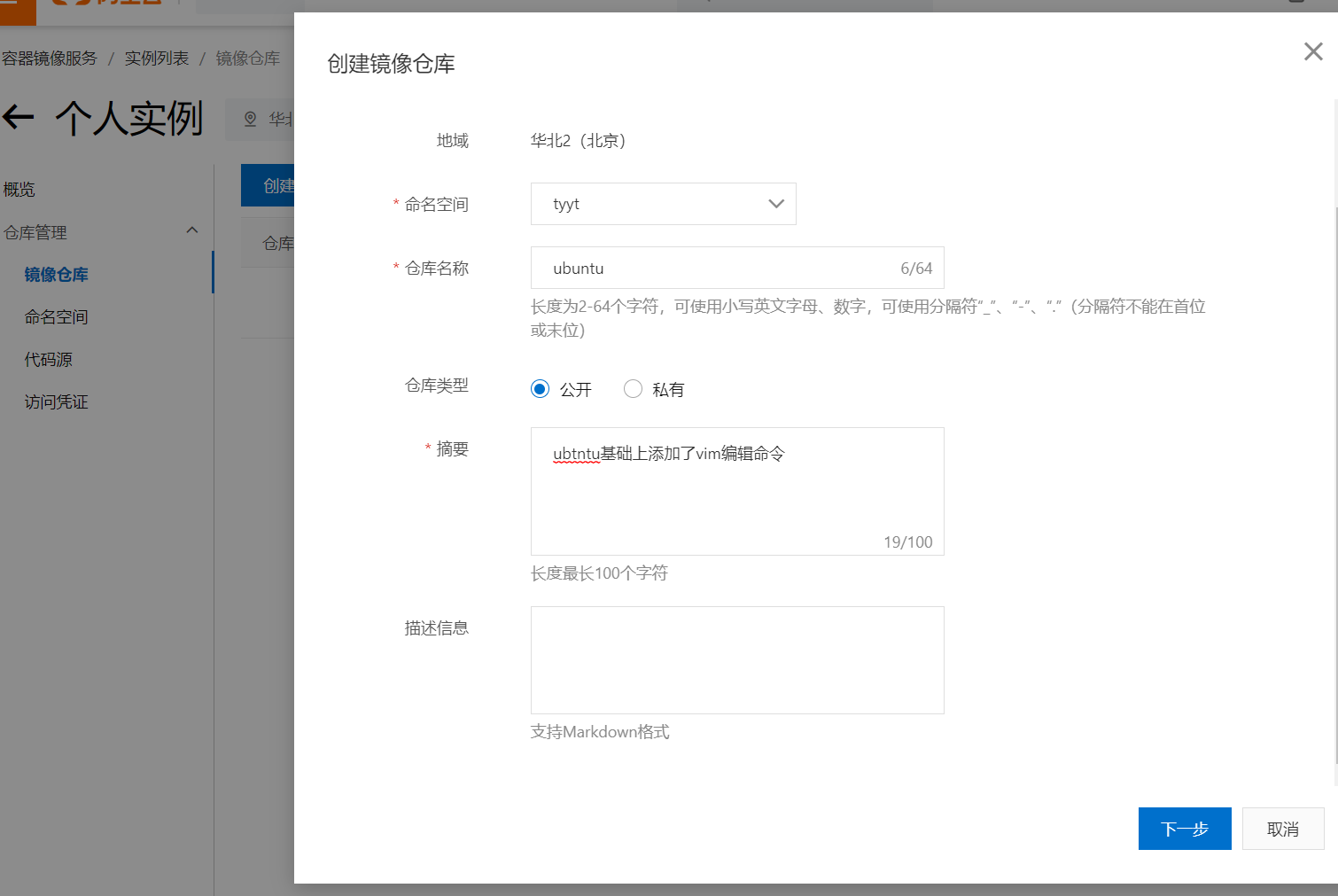
Task: Click the 6/64 character counter
Action: 916,269
